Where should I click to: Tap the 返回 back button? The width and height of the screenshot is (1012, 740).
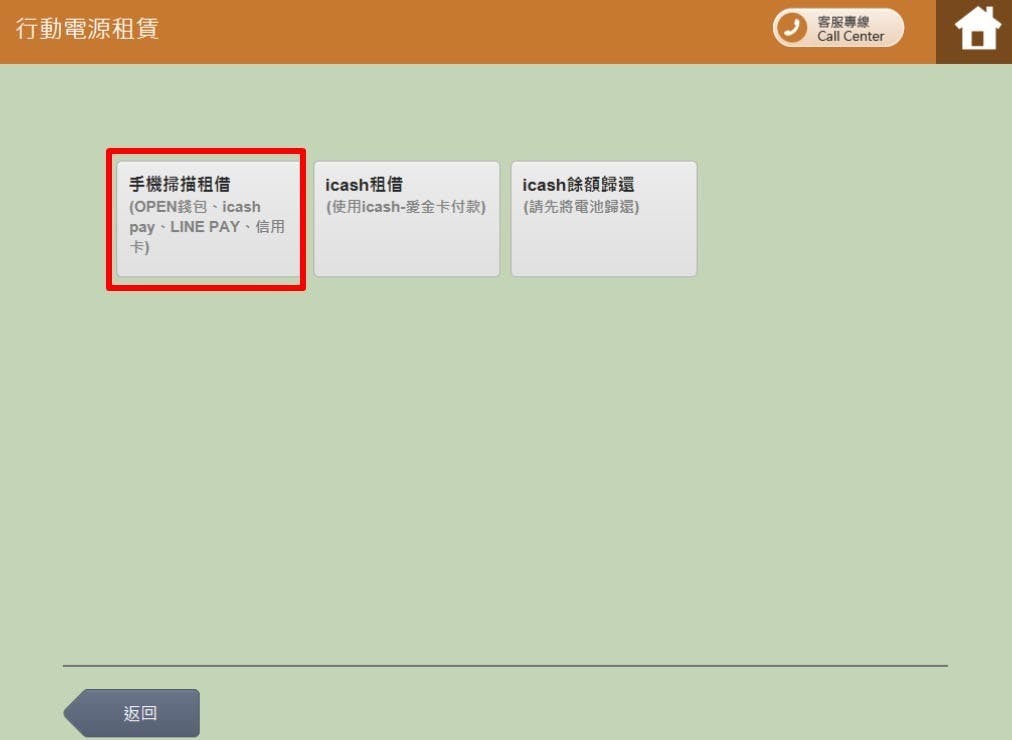132,713
